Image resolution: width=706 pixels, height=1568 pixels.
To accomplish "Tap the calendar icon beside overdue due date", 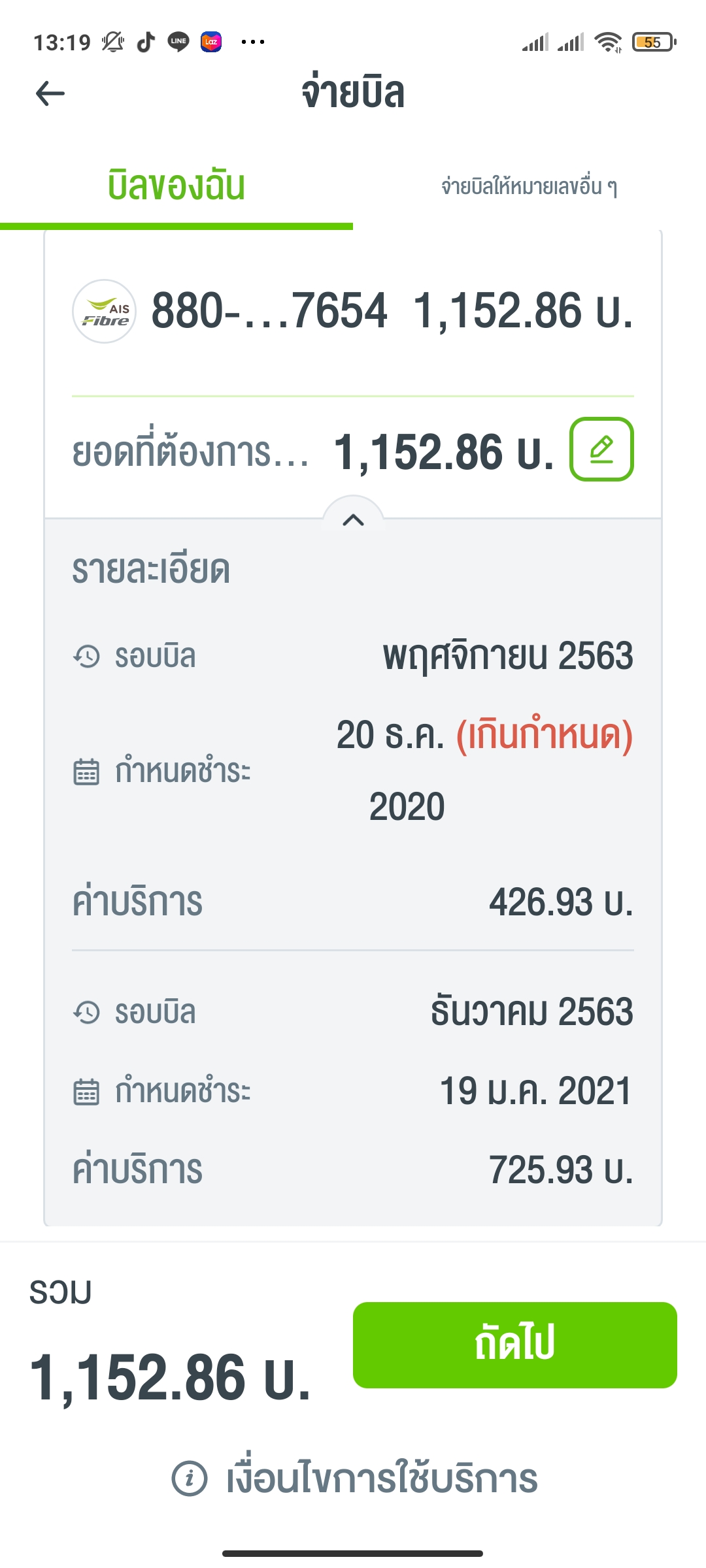I will coord(86,772).
